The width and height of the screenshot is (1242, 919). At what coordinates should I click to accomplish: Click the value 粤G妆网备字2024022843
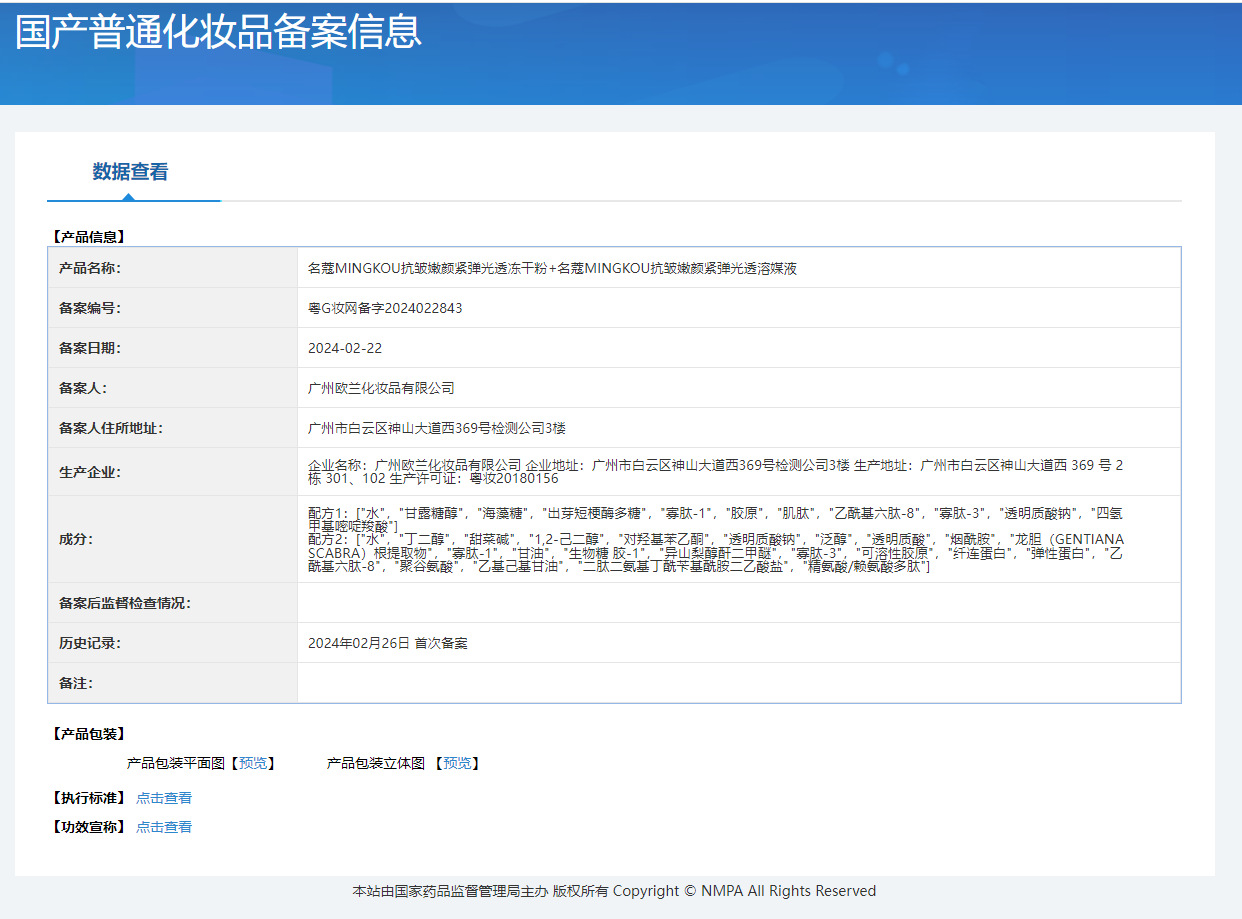coord(385,308)
